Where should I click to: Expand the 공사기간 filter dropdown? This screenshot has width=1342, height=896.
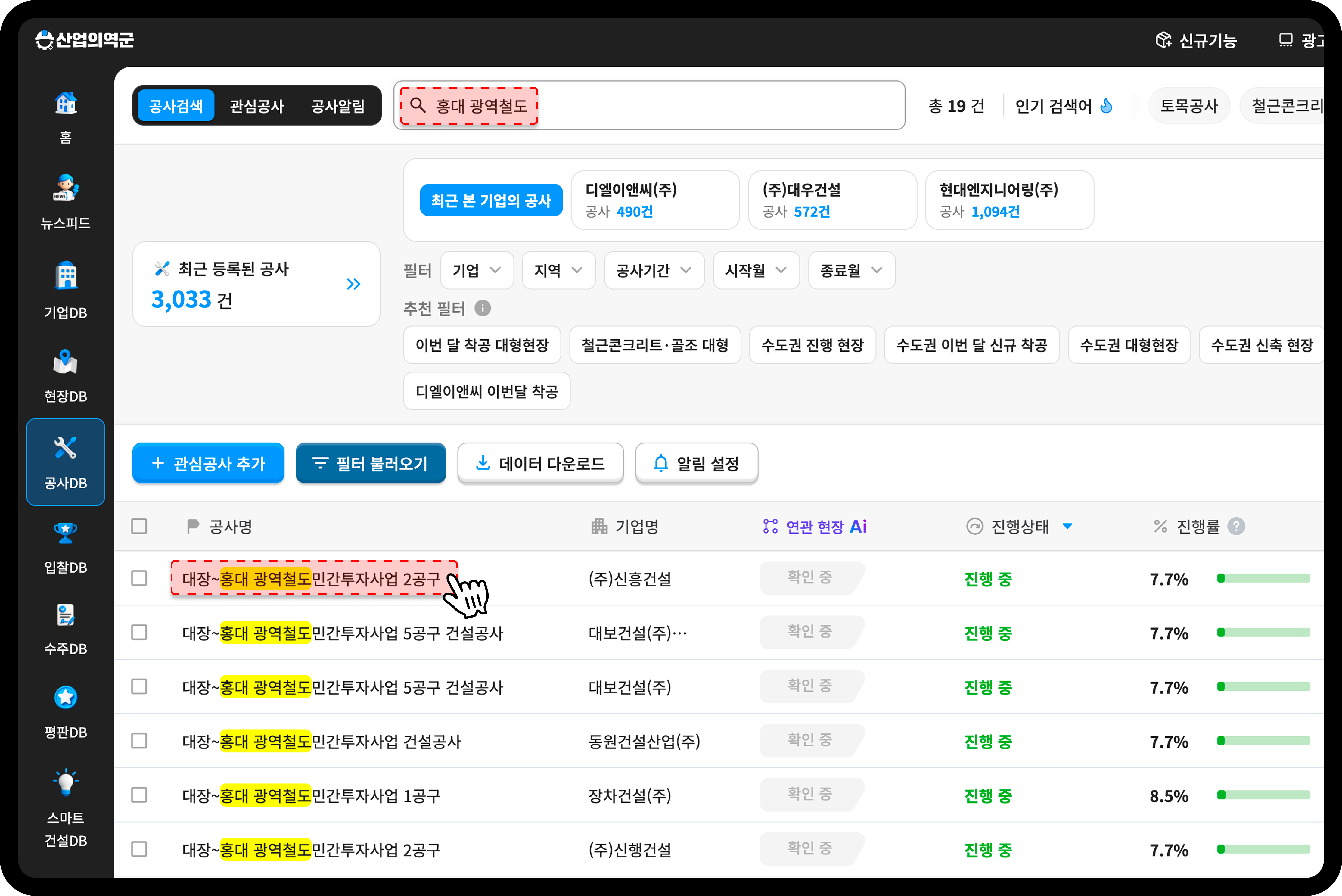click(x=654, y=270)
